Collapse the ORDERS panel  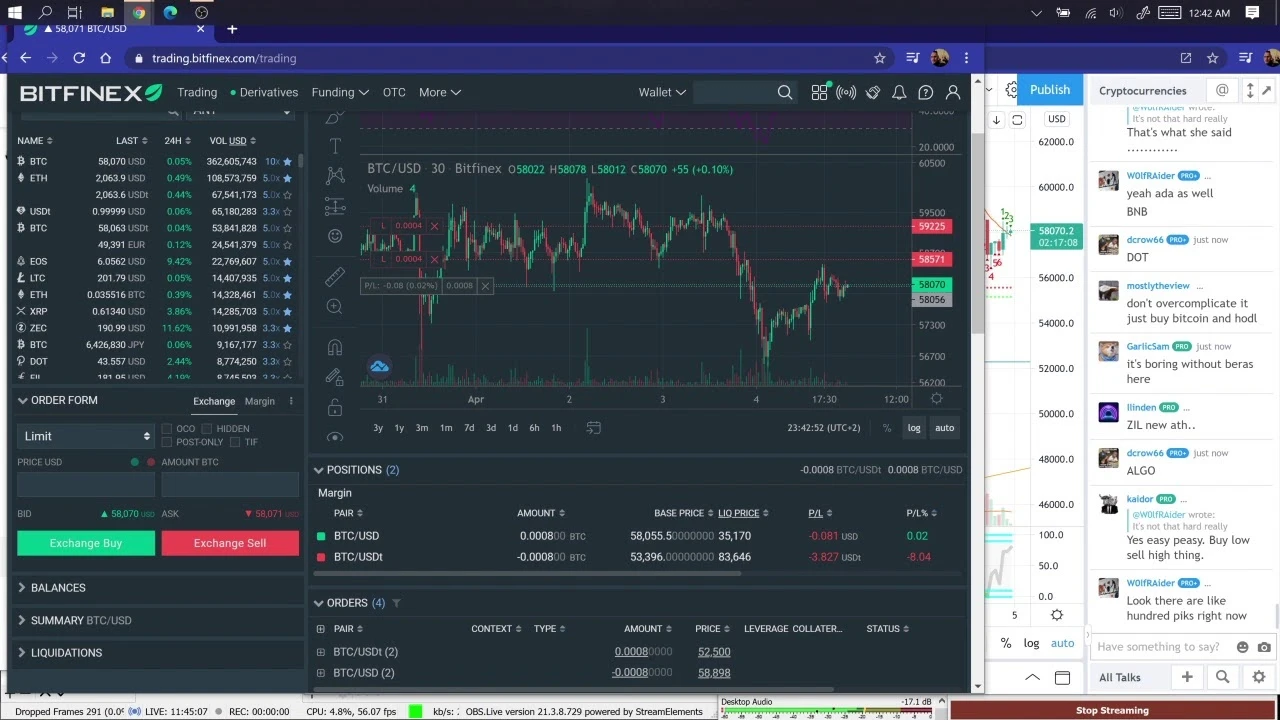coord(318,603)
